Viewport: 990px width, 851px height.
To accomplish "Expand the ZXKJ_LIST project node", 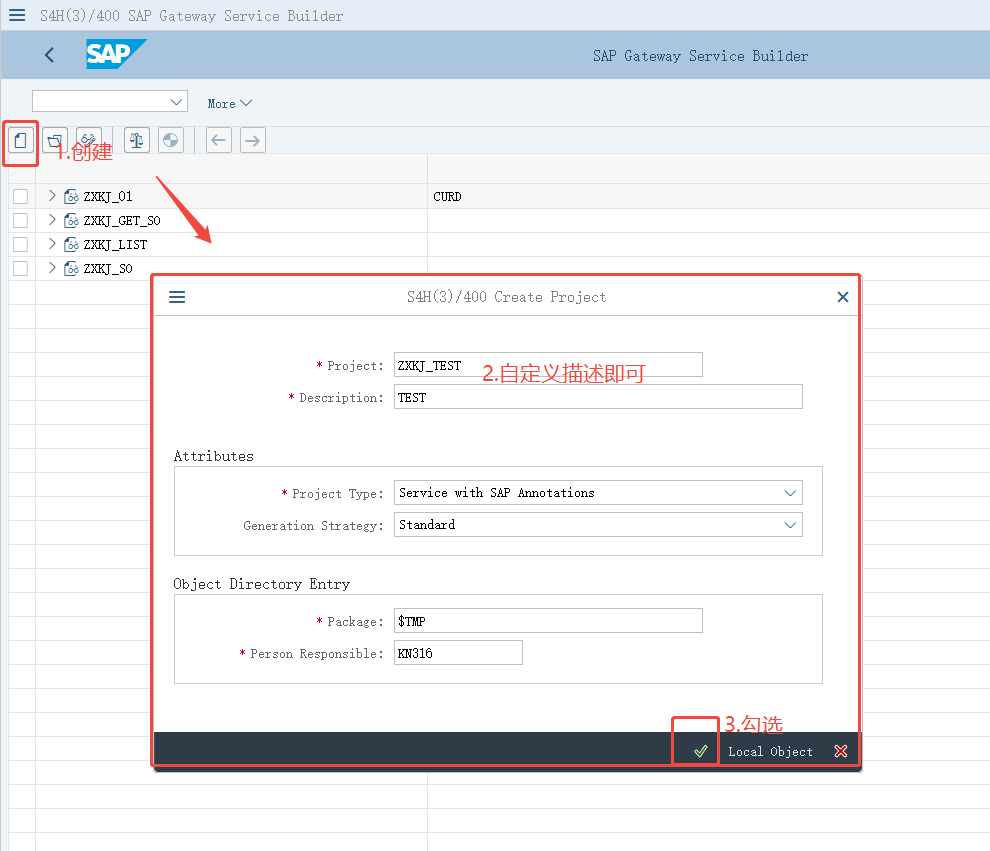I will (52, 244).
